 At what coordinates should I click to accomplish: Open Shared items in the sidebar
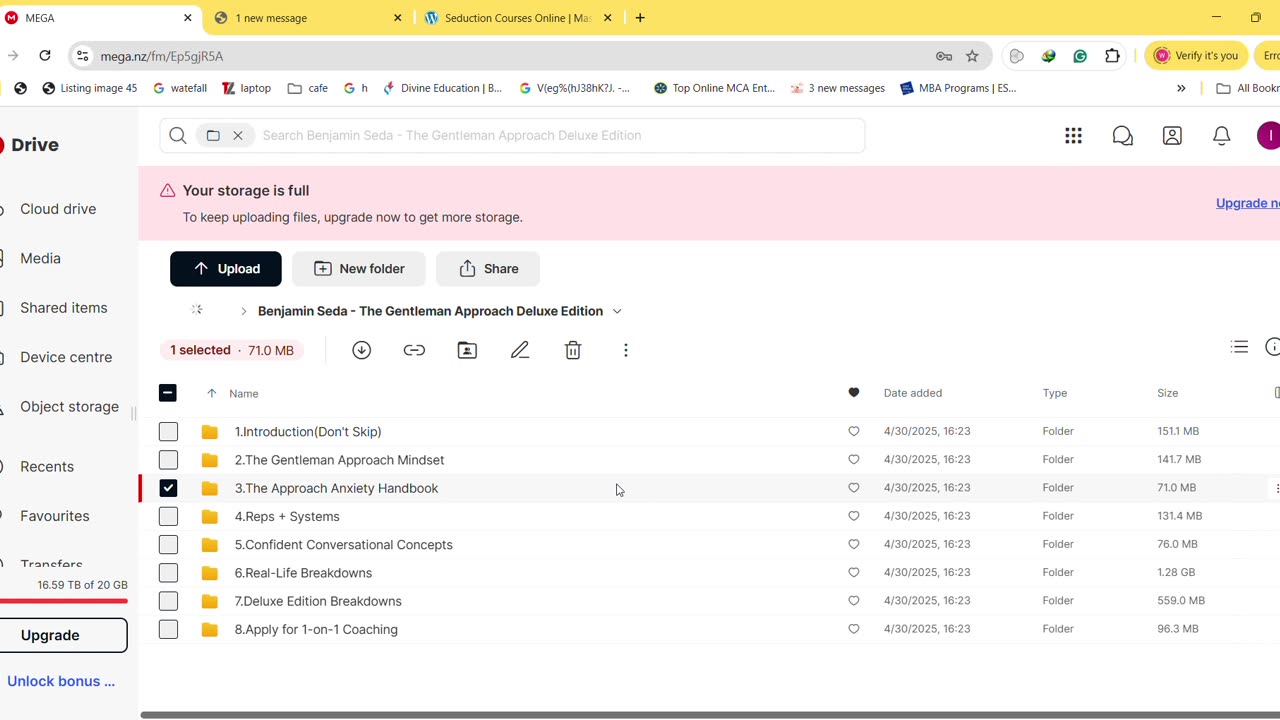(63, 308)
